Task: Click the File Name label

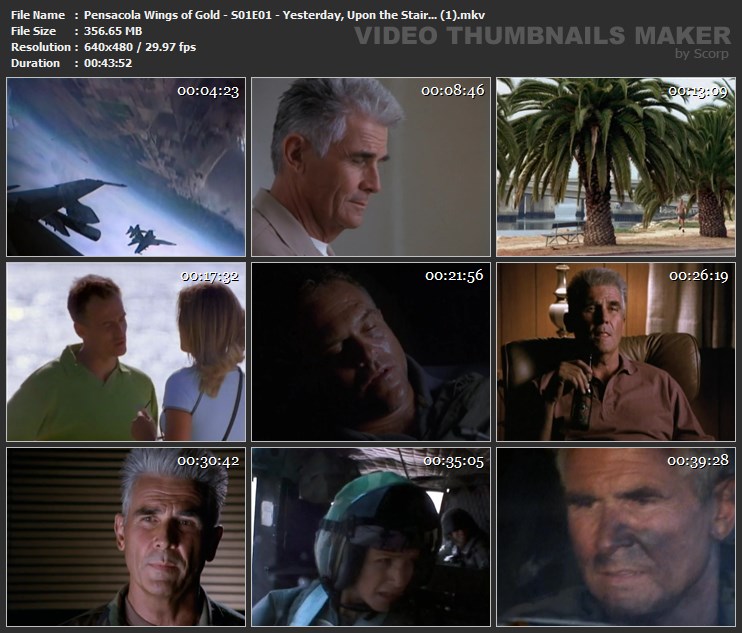Action: (38, 15)
